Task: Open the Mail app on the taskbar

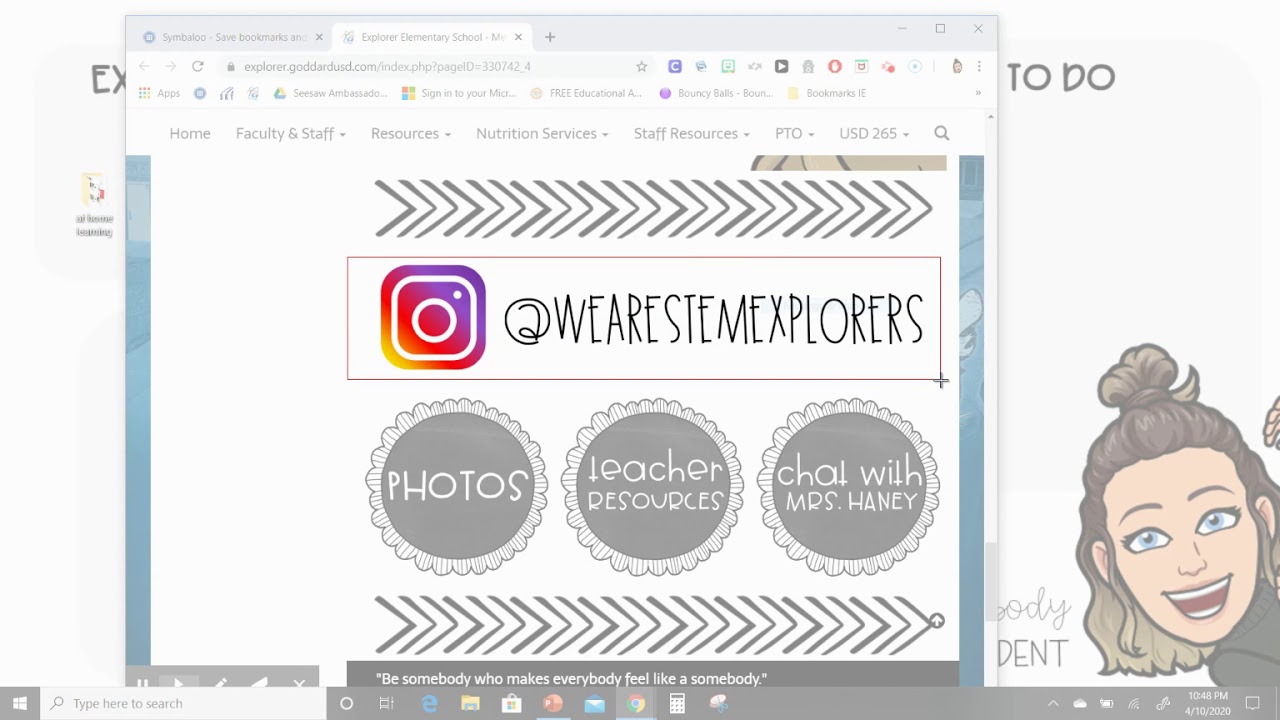Action: point(594,703)
